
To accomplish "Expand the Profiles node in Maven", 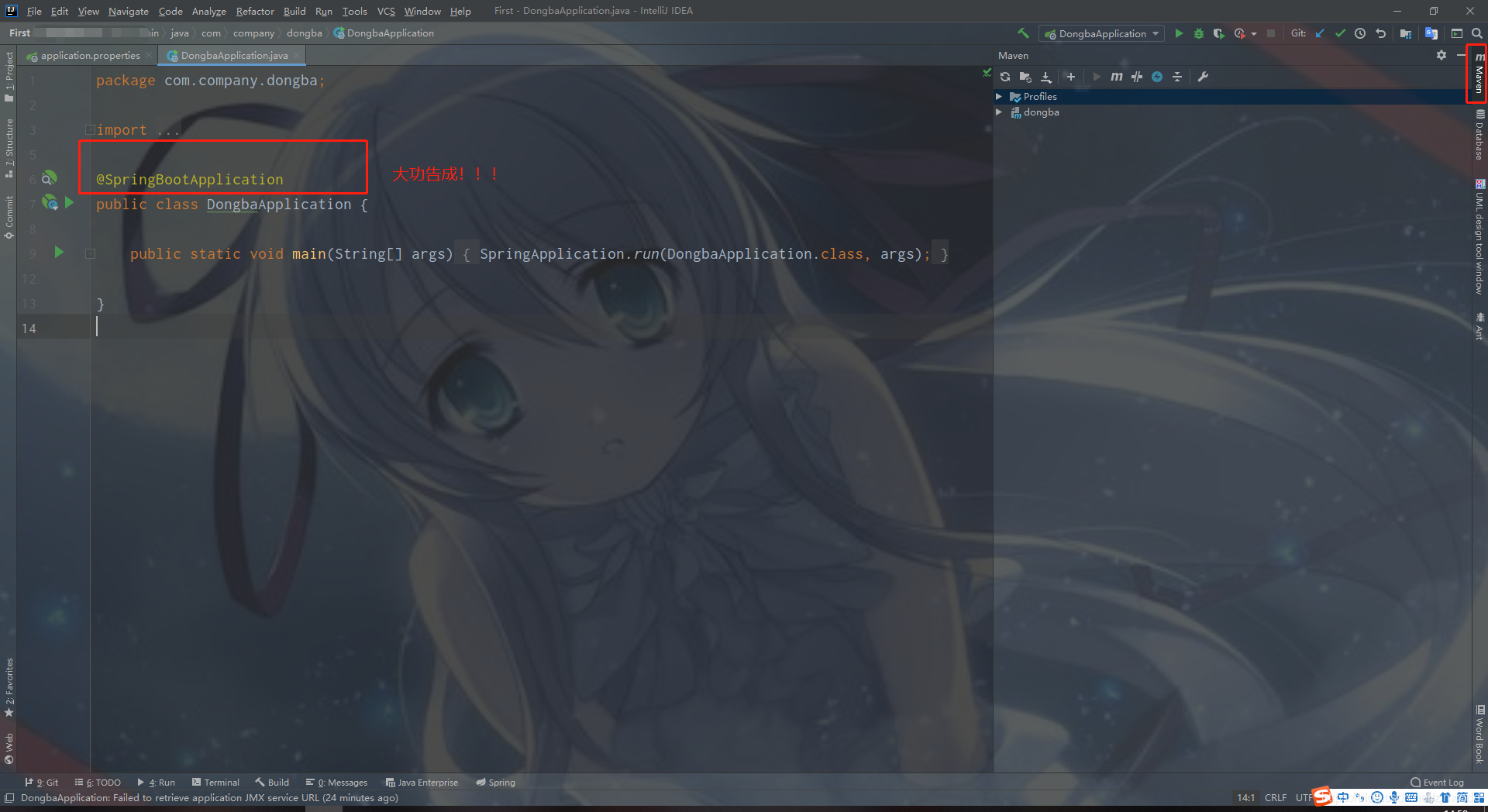I will pyautogui.click(x=999, y=97).
